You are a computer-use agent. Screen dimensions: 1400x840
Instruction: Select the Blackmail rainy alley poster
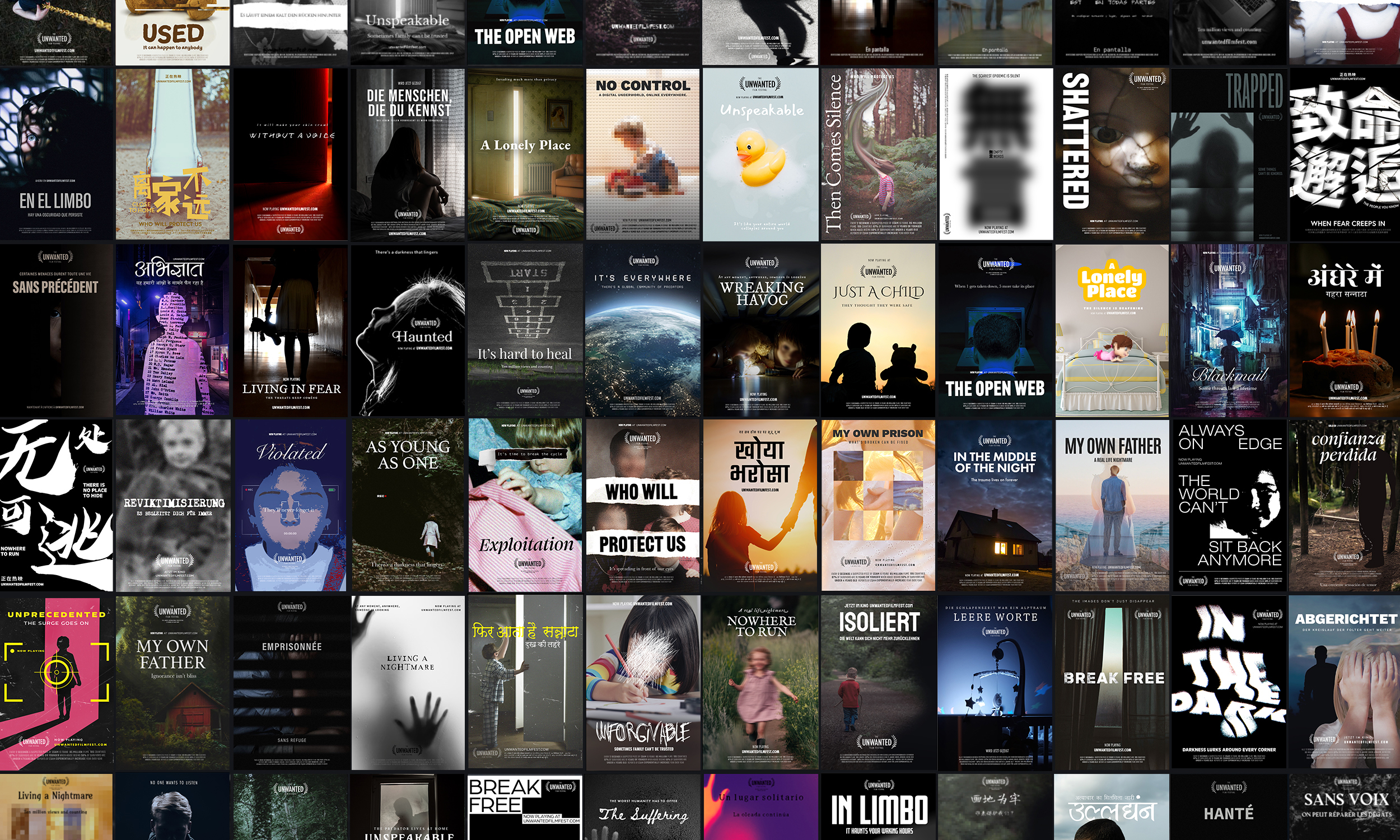[x=1229, y=330]
